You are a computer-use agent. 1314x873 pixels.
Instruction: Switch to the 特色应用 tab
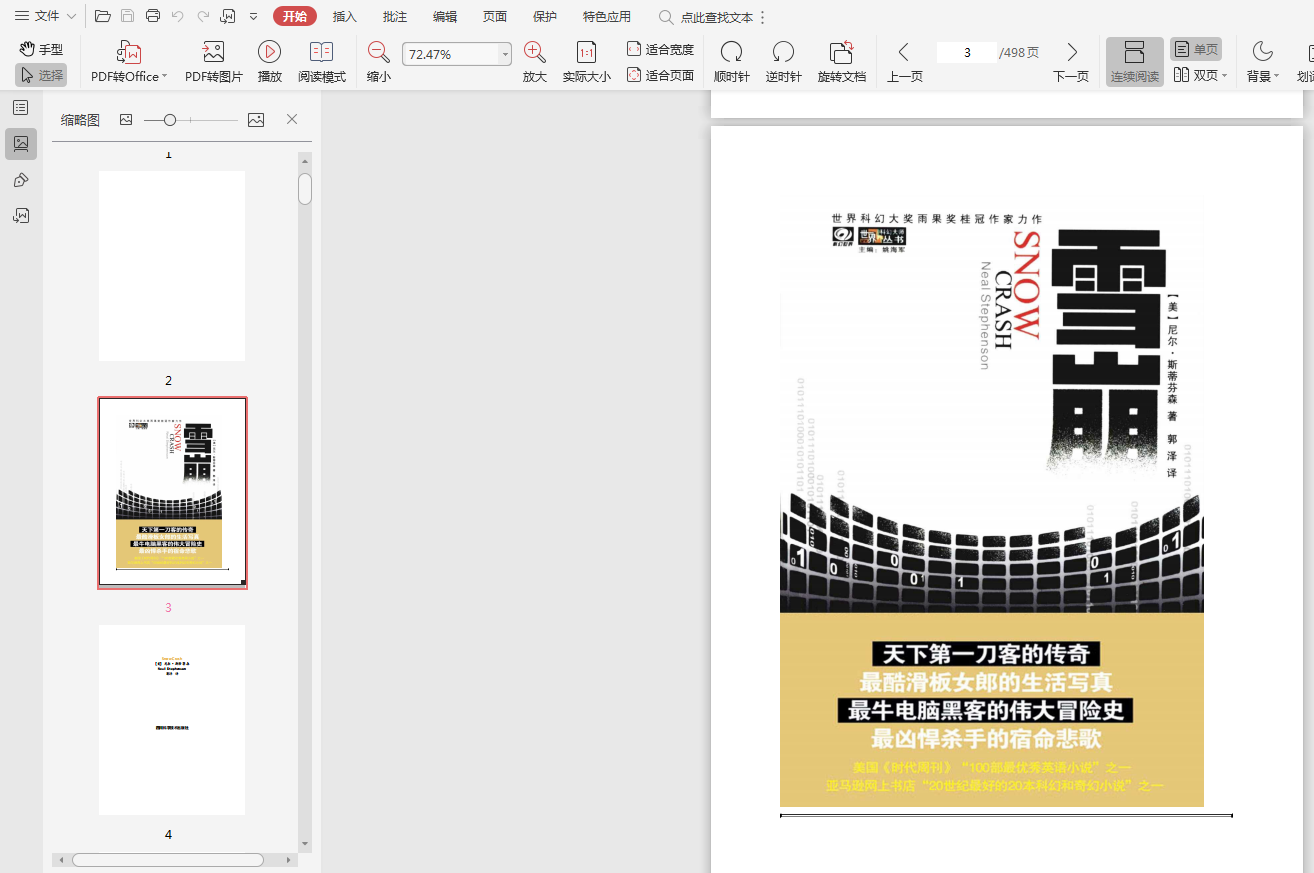coord(607,16)
